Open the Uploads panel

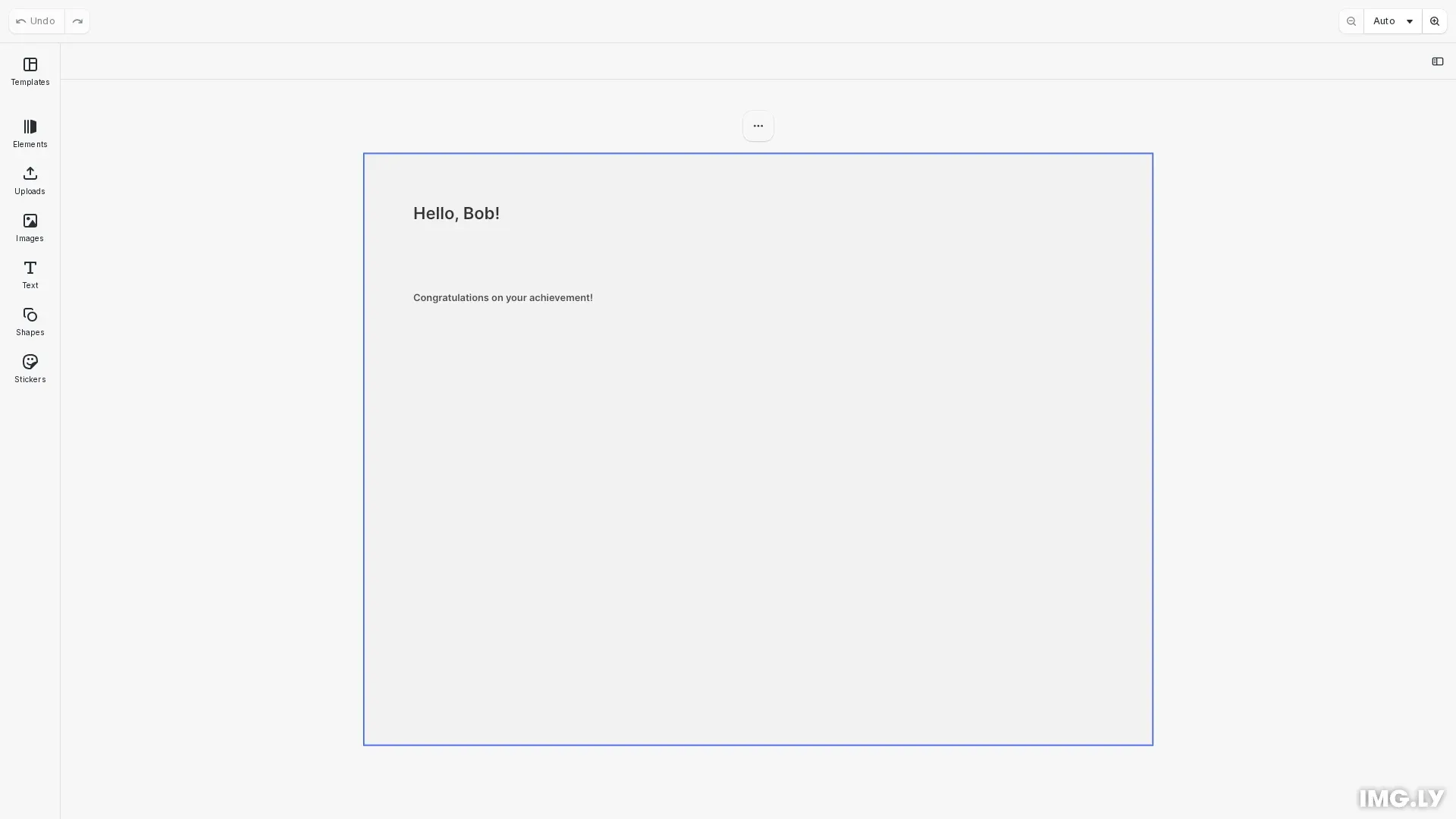29,180
